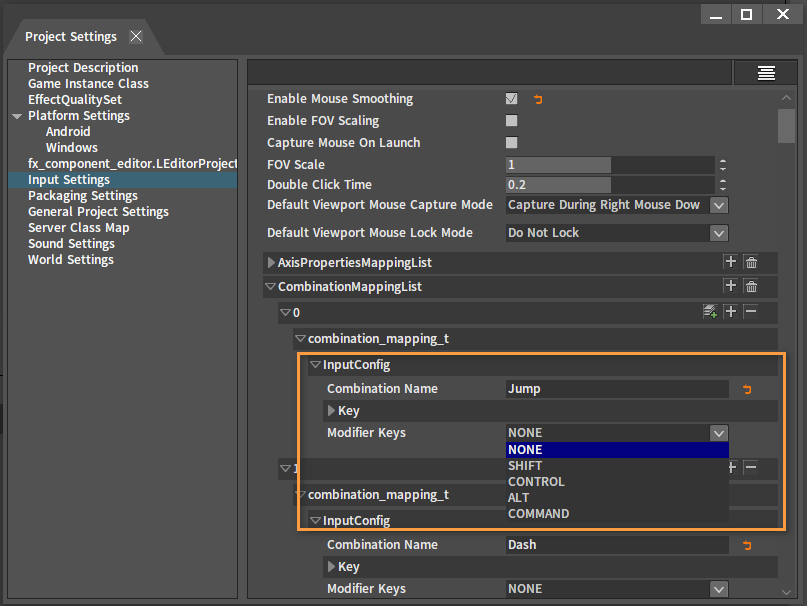Image resolution: width=807 pixels, height=606 pixels.
Task: Clear the AxisPropertiesMappingList with trash icon
Action: [751, 262]
